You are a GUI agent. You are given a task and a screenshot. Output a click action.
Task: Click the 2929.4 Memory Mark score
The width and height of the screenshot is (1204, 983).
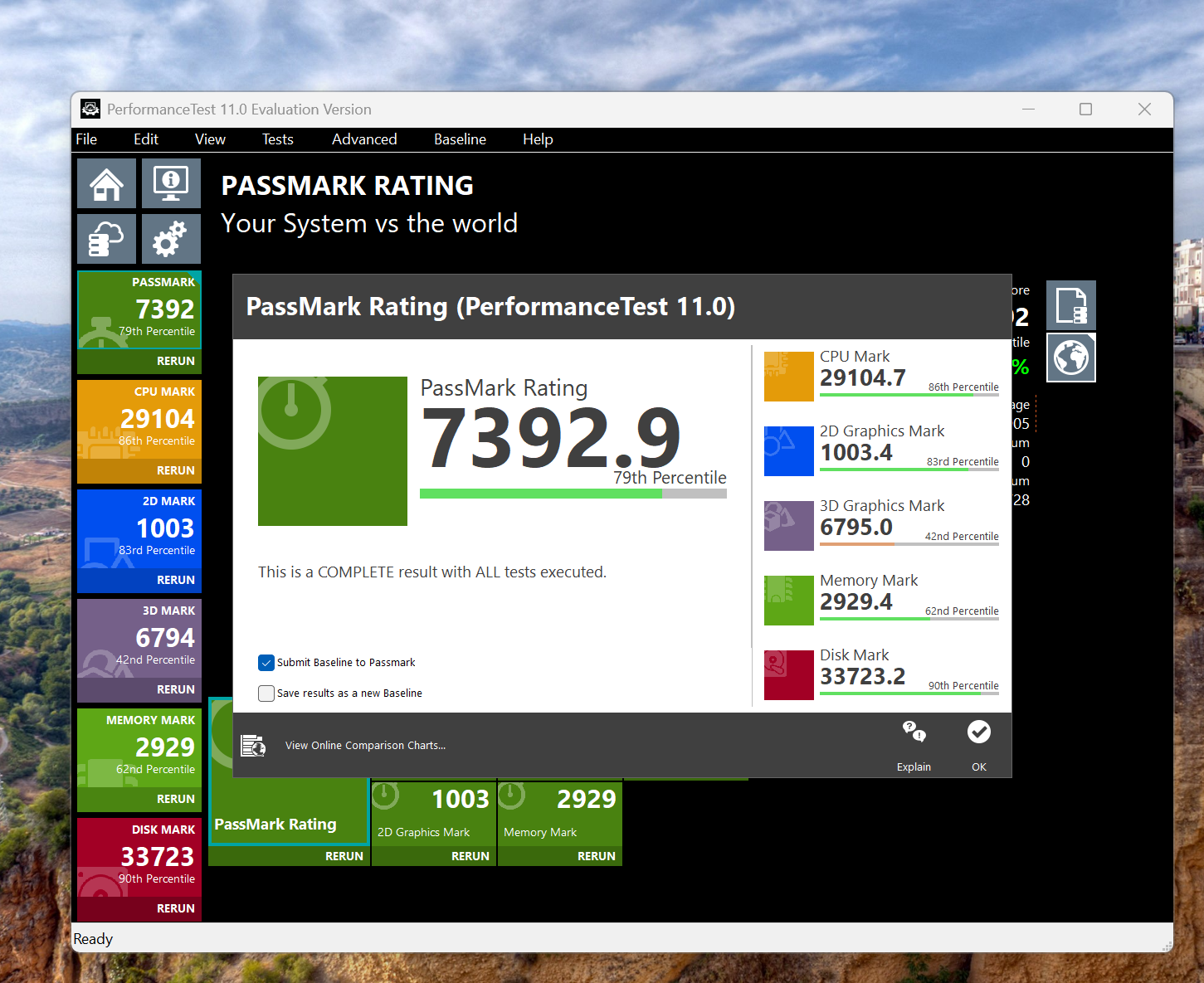coord(856,601)
